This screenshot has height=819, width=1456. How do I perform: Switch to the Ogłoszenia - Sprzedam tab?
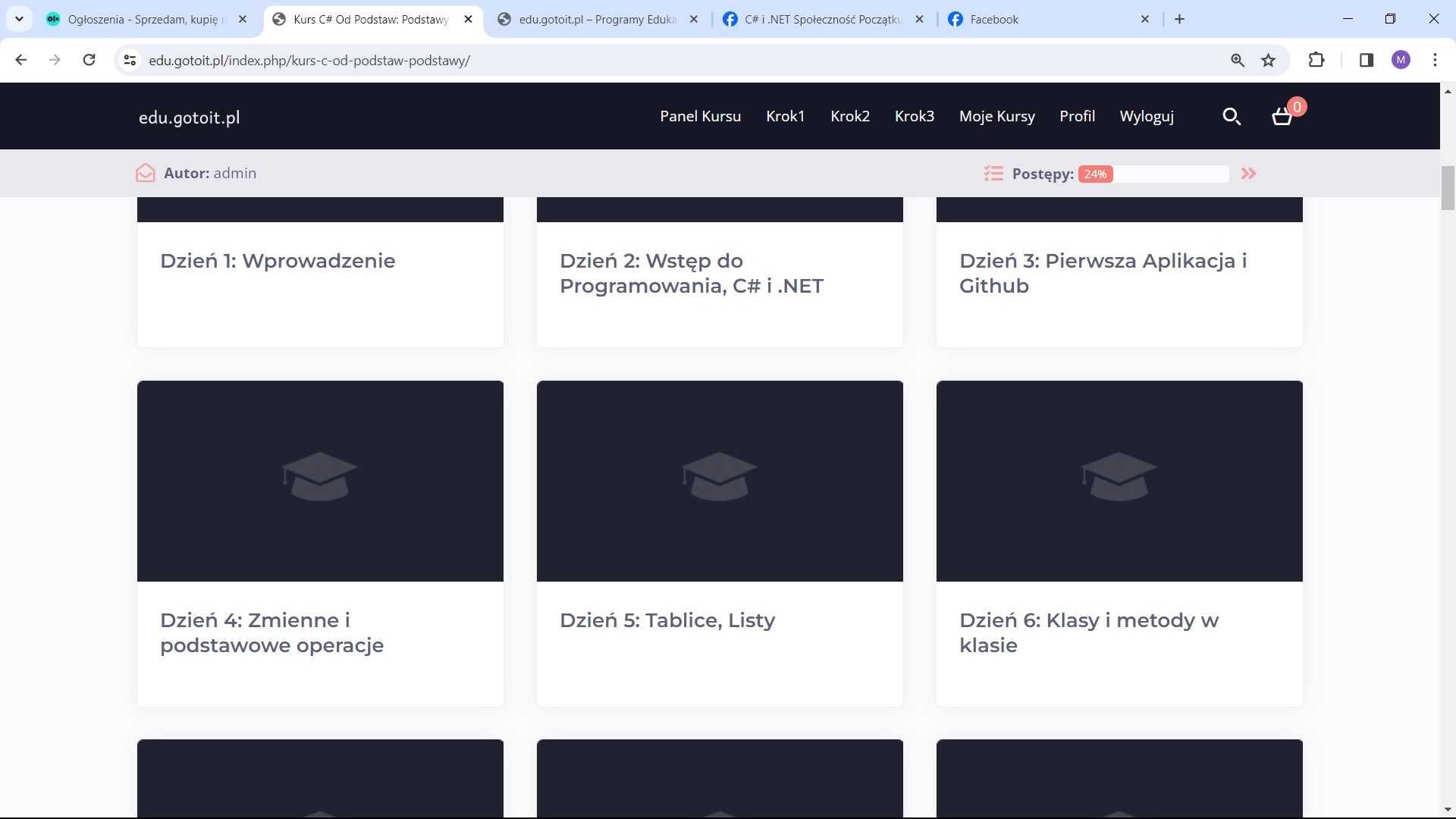(x=147, y=19)
